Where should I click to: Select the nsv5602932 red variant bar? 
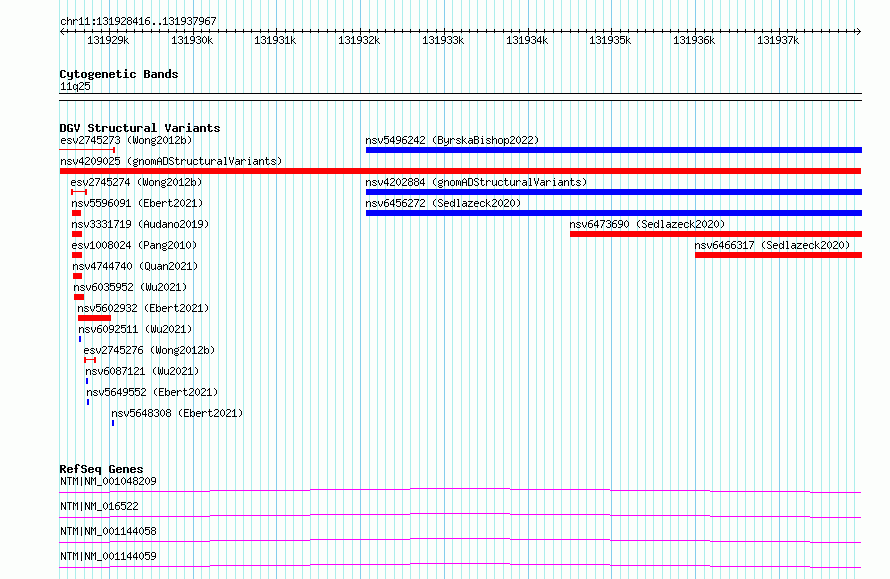[94, 318]
